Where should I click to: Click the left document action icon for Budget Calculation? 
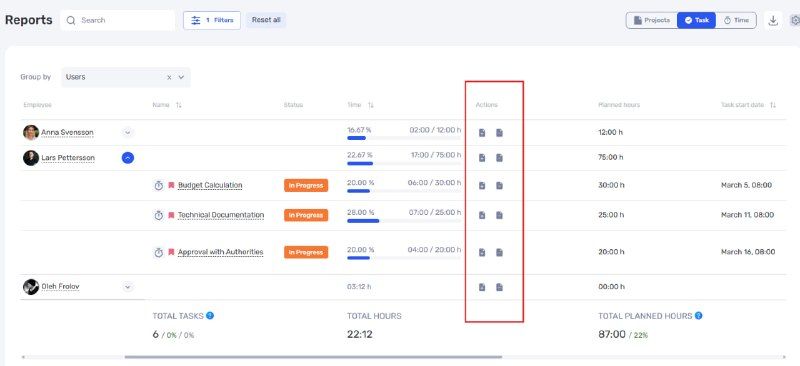click(482, 185)
